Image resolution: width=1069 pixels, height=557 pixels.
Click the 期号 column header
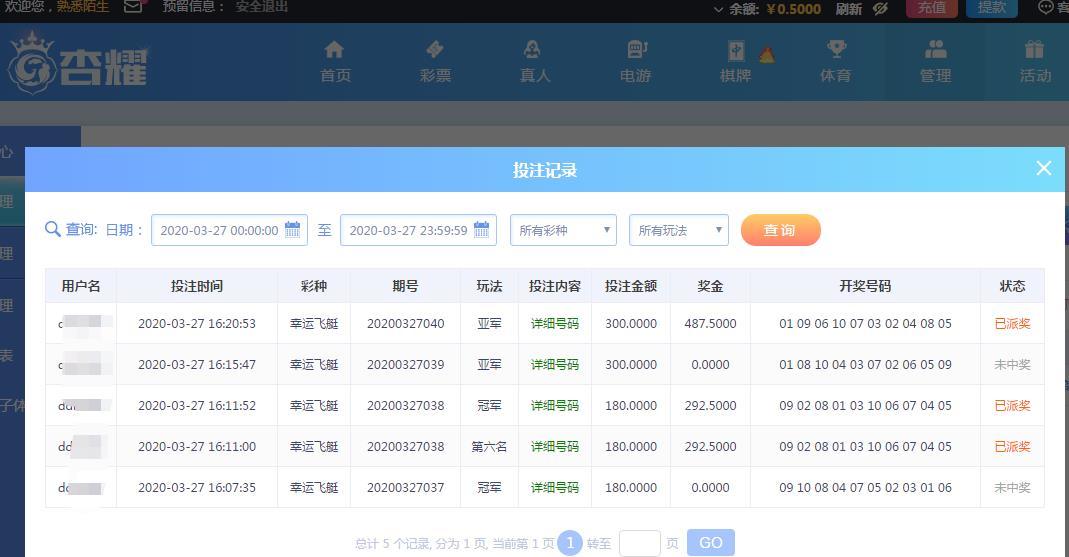405,286
